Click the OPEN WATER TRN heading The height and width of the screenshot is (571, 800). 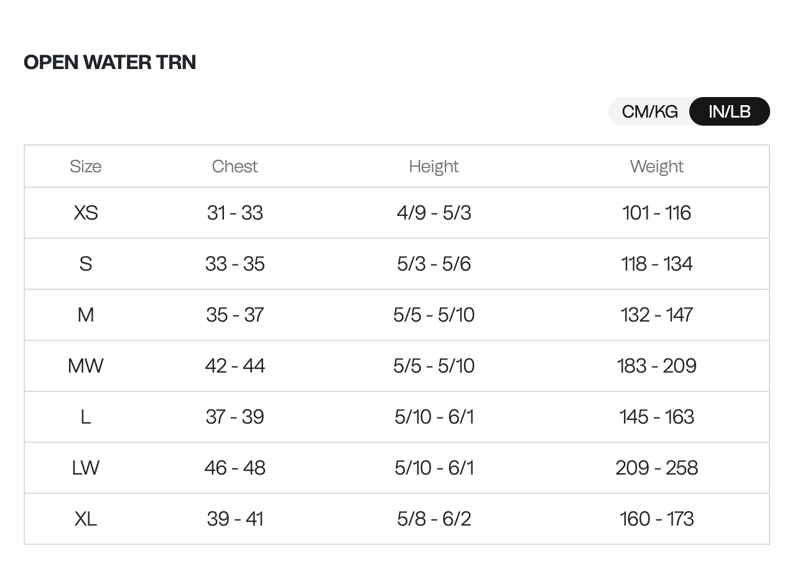(110, 62)
